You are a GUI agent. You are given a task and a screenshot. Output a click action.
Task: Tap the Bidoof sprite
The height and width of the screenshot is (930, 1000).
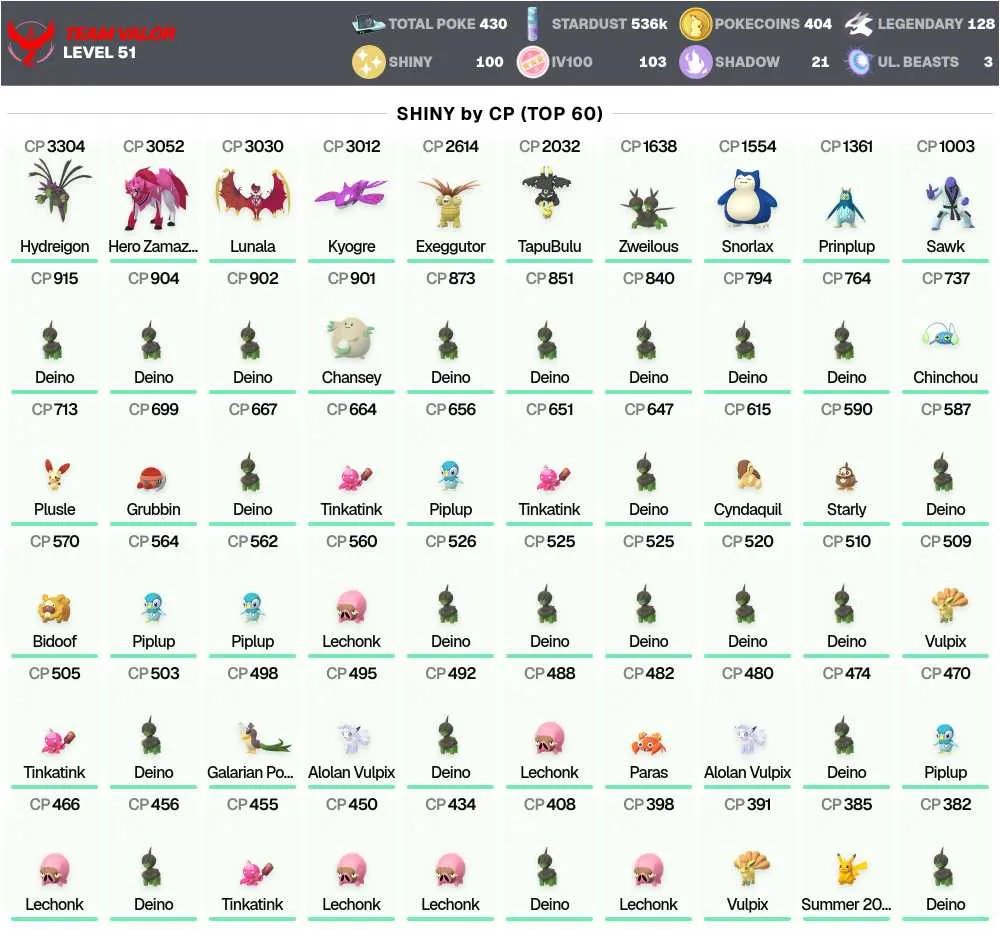[54, 608]
